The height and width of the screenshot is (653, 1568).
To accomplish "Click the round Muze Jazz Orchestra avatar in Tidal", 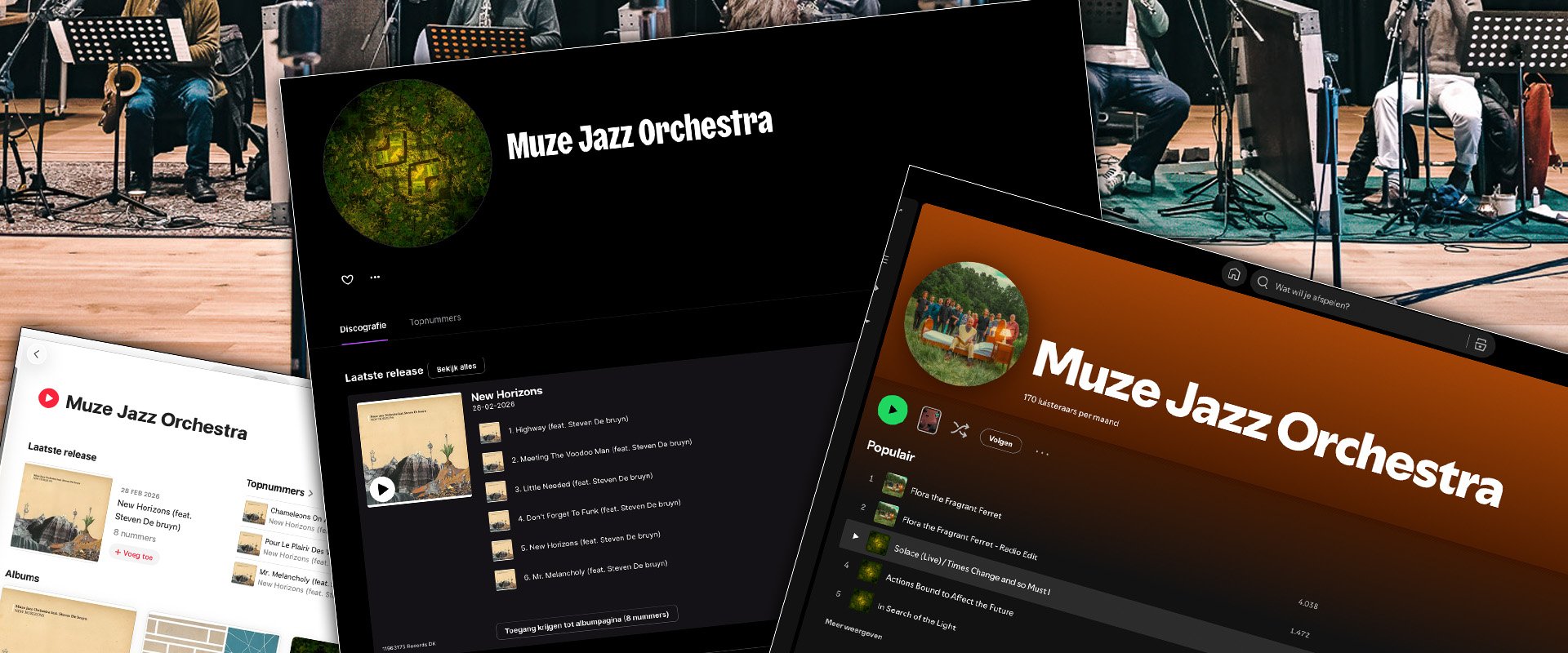I will coord(408,163).
